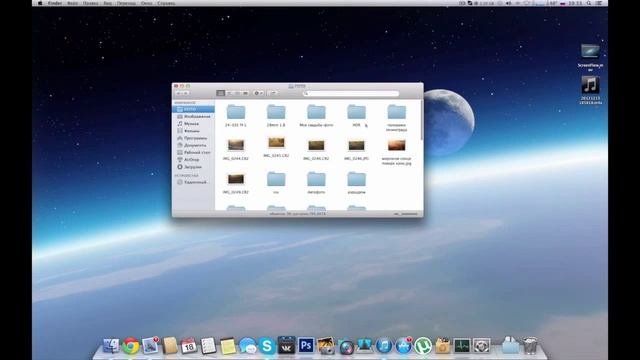Select the Автофото folder
This screenshot has width=640, height=360.
316,180
